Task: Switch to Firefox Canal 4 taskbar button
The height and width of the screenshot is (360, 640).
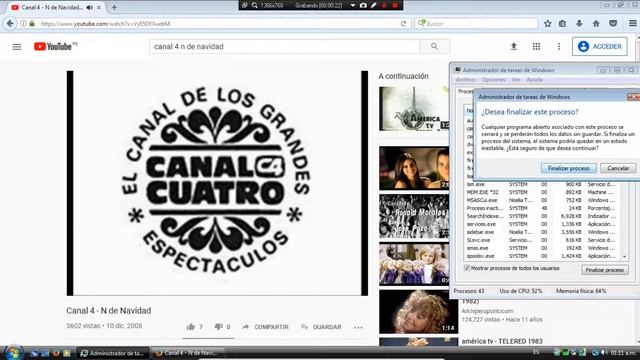Action: pyautogui.click(x=187, y=353)
